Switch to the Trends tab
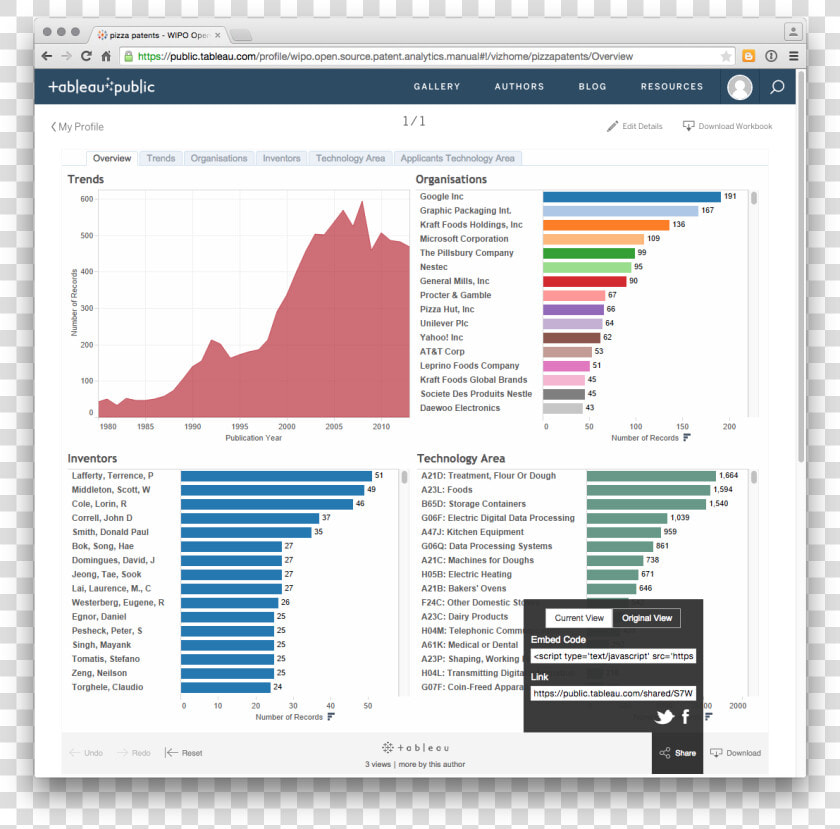Screen dimensions: 840x829 (161, 158)
